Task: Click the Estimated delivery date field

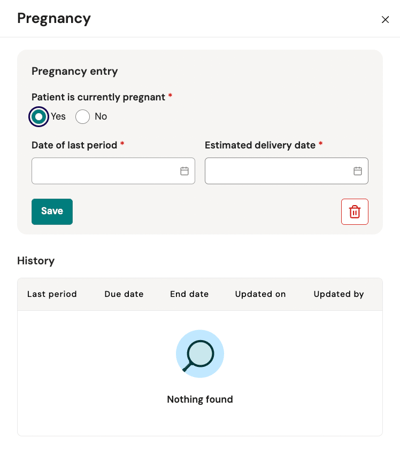Action: 287,171
